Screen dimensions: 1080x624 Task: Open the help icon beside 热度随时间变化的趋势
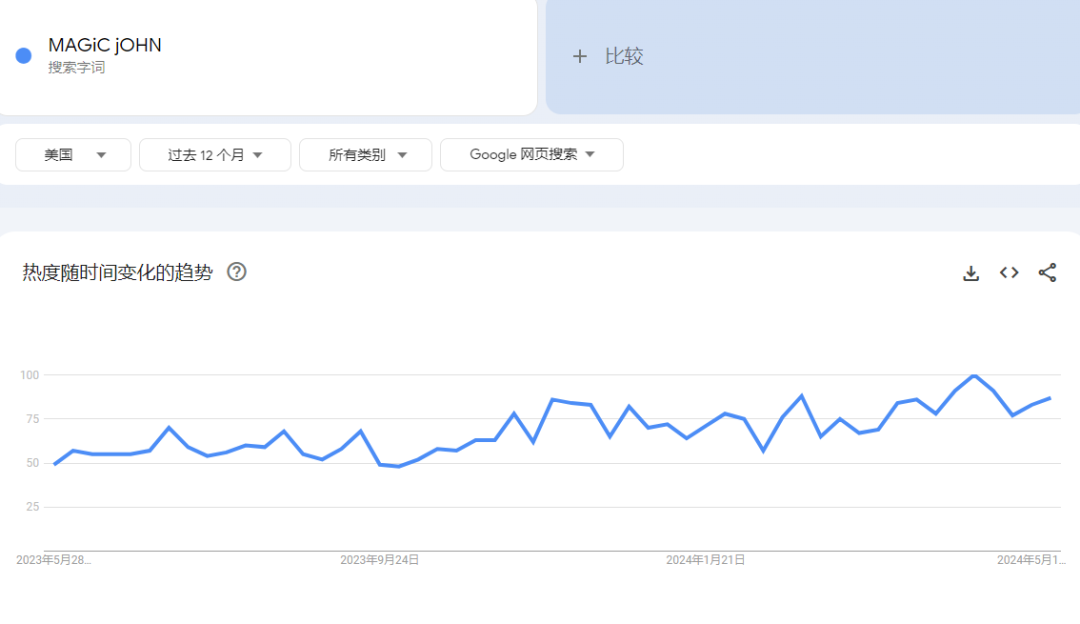tap(237, 272)
